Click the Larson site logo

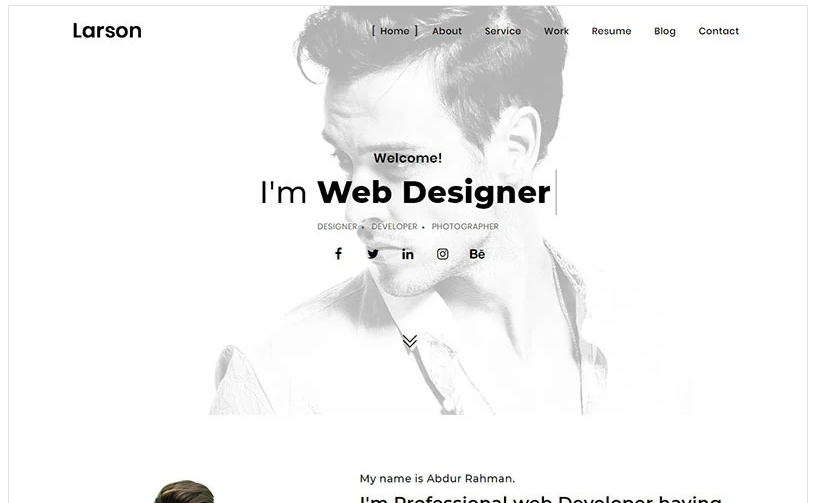[x=107, y=30]
